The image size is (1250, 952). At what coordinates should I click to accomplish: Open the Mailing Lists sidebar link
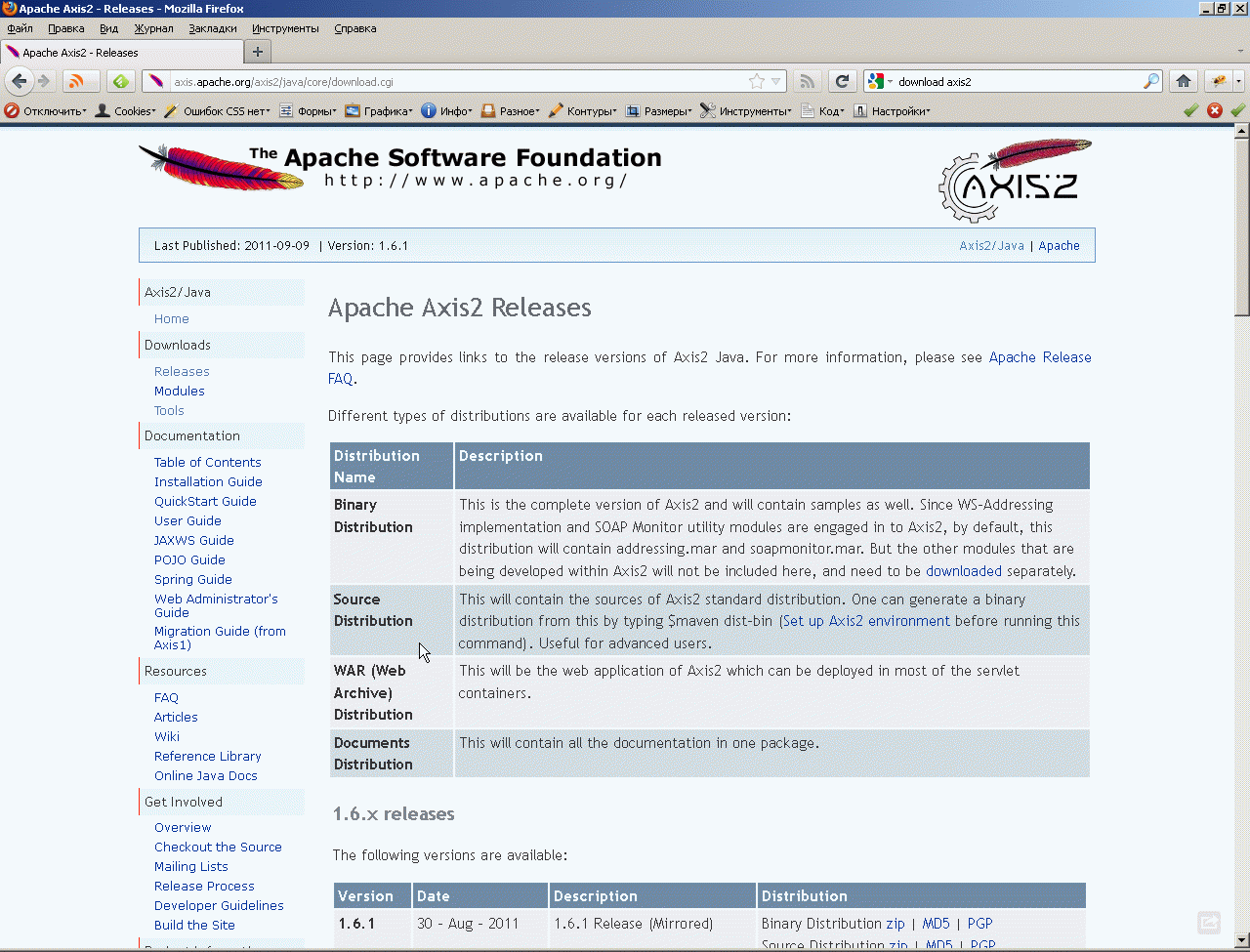pos(191,867)
